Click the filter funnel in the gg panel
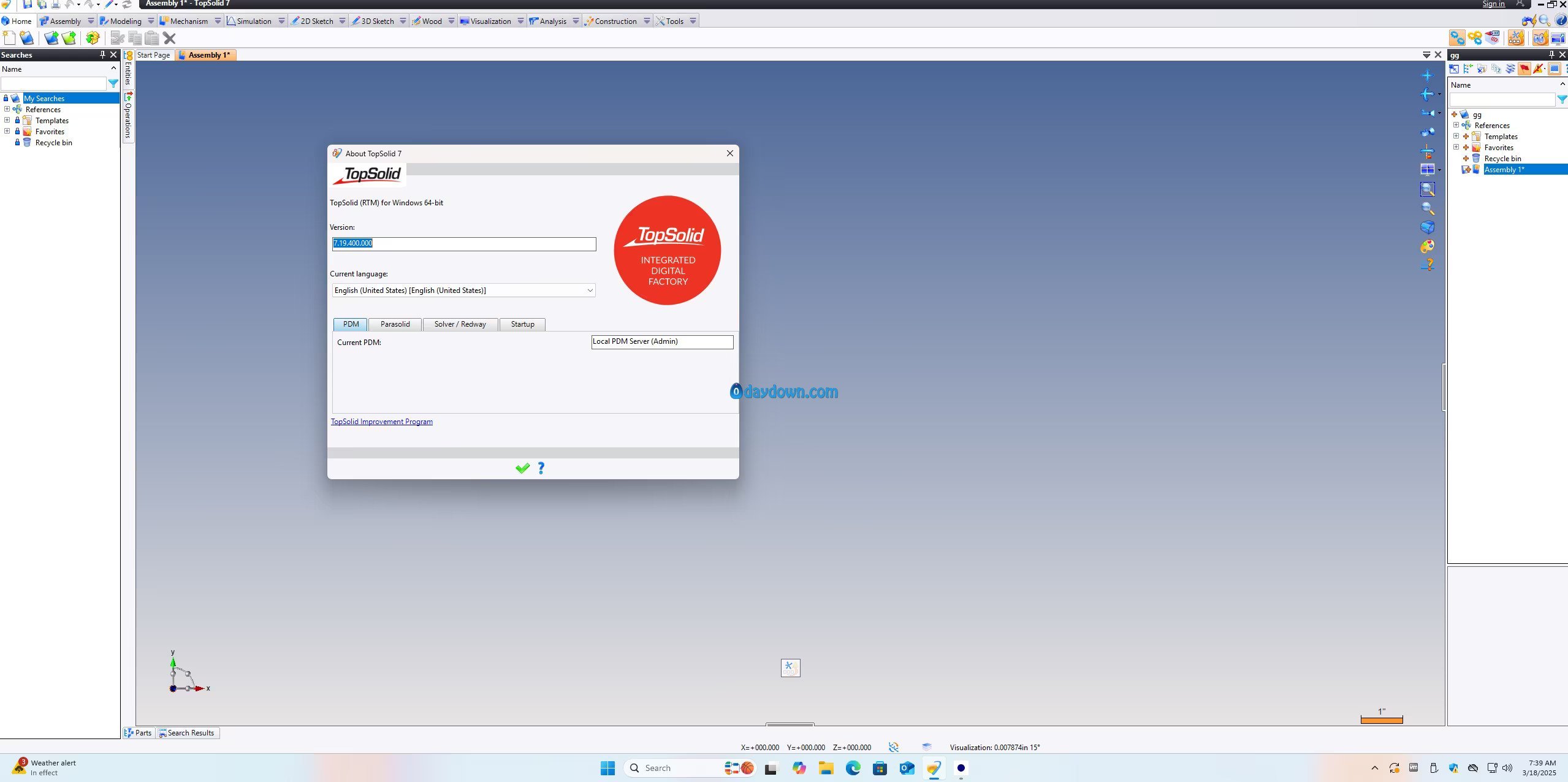This screenshot has height=782, width=1568. point(1562,99)
